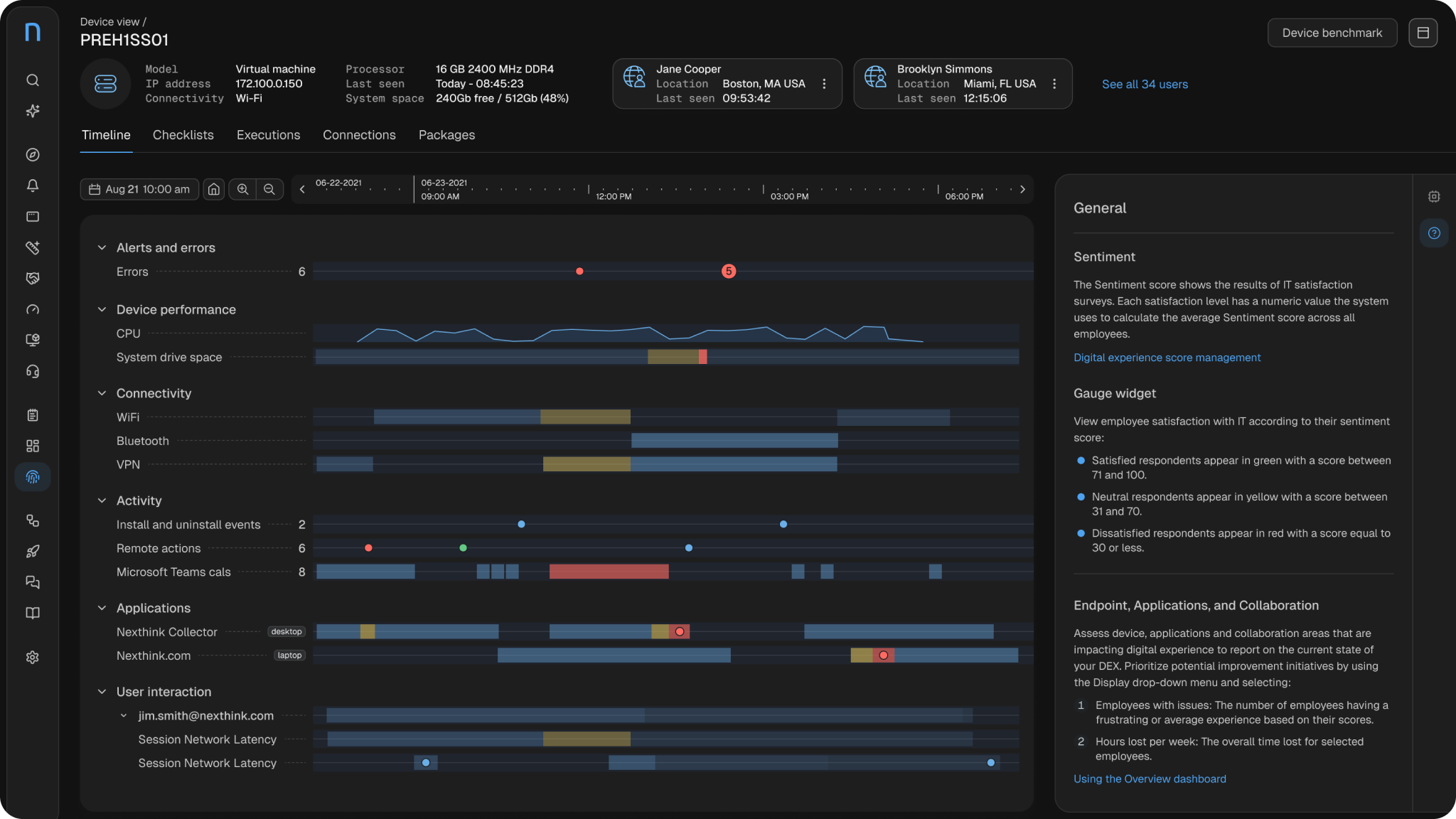Click the chip icon above help icon
The width and height of the screenshot is (1456, 819).
1434,196
